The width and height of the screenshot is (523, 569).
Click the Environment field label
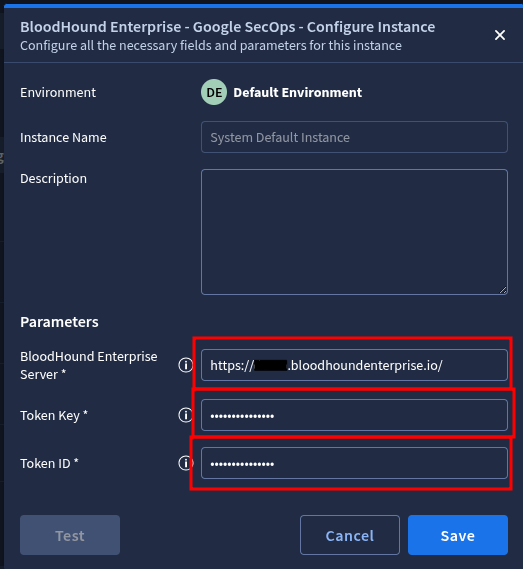pos(58,93)
